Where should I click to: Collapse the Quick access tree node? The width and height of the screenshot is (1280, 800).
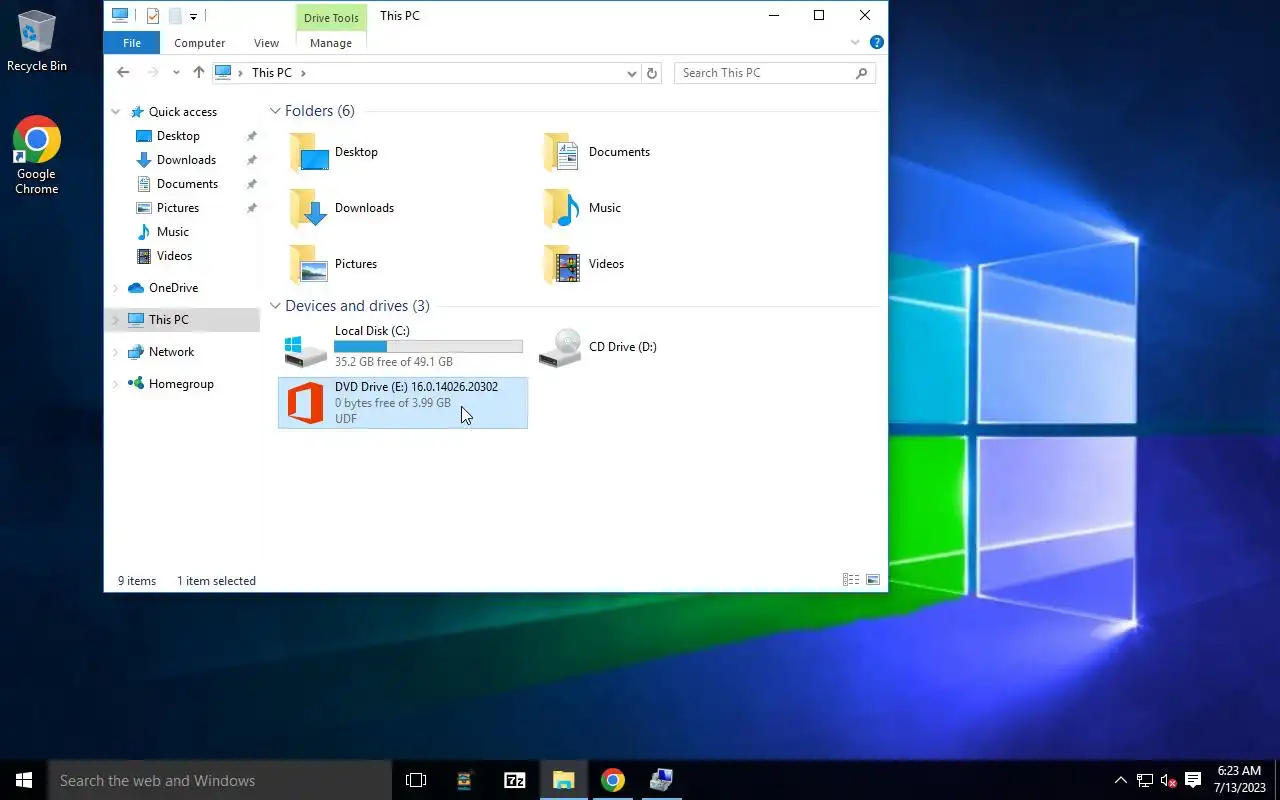[116, 112]
